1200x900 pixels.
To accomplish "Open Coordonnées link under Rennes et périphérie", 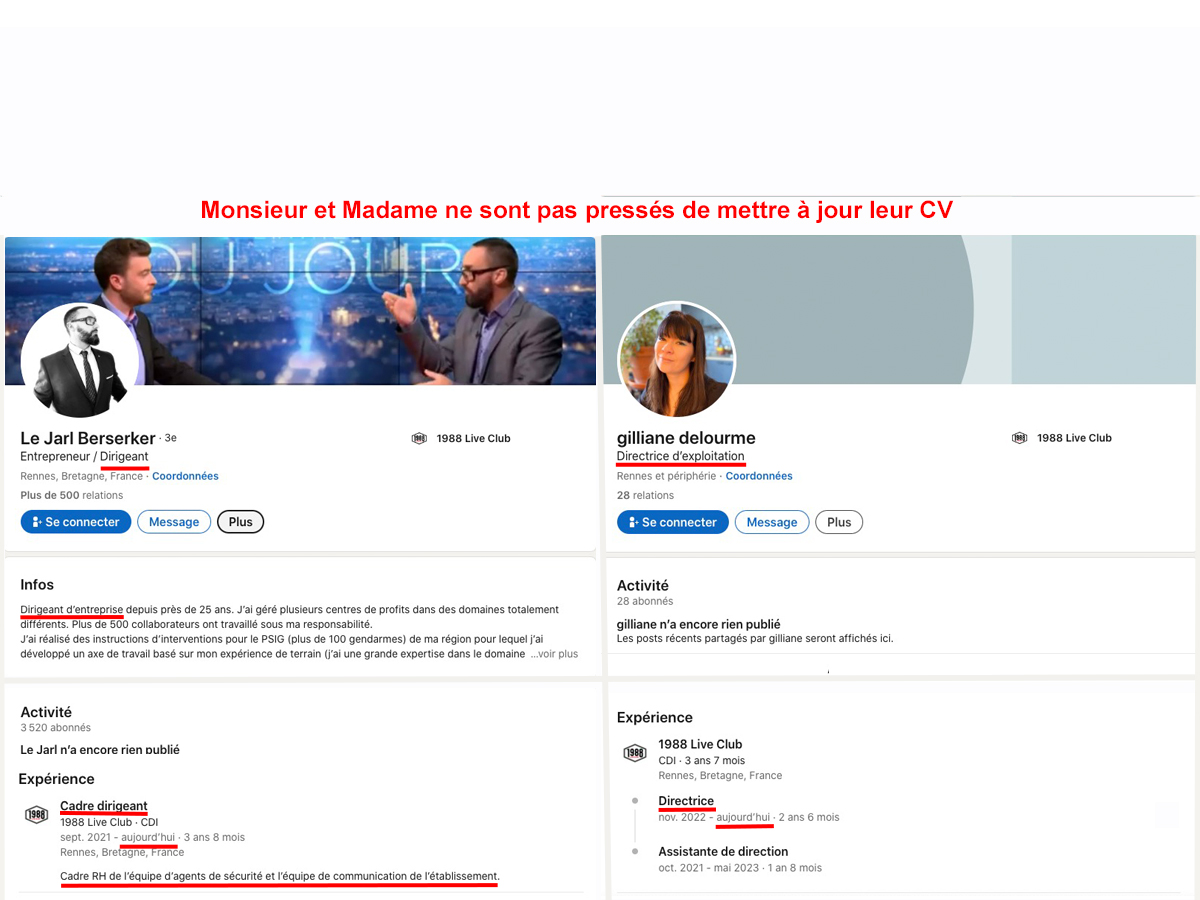I will [759, 476].
